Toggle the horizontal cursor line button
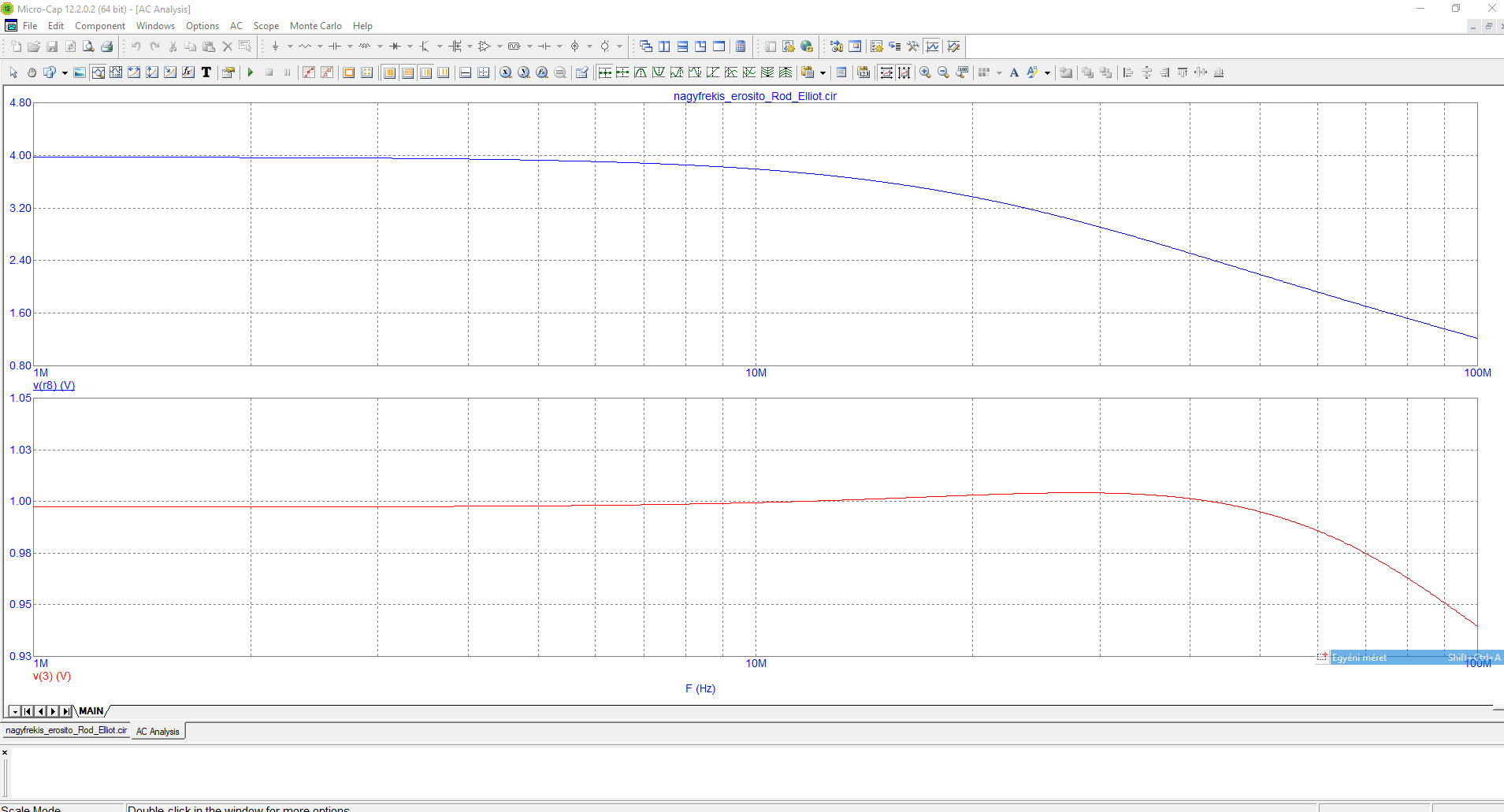 point(466,72)
